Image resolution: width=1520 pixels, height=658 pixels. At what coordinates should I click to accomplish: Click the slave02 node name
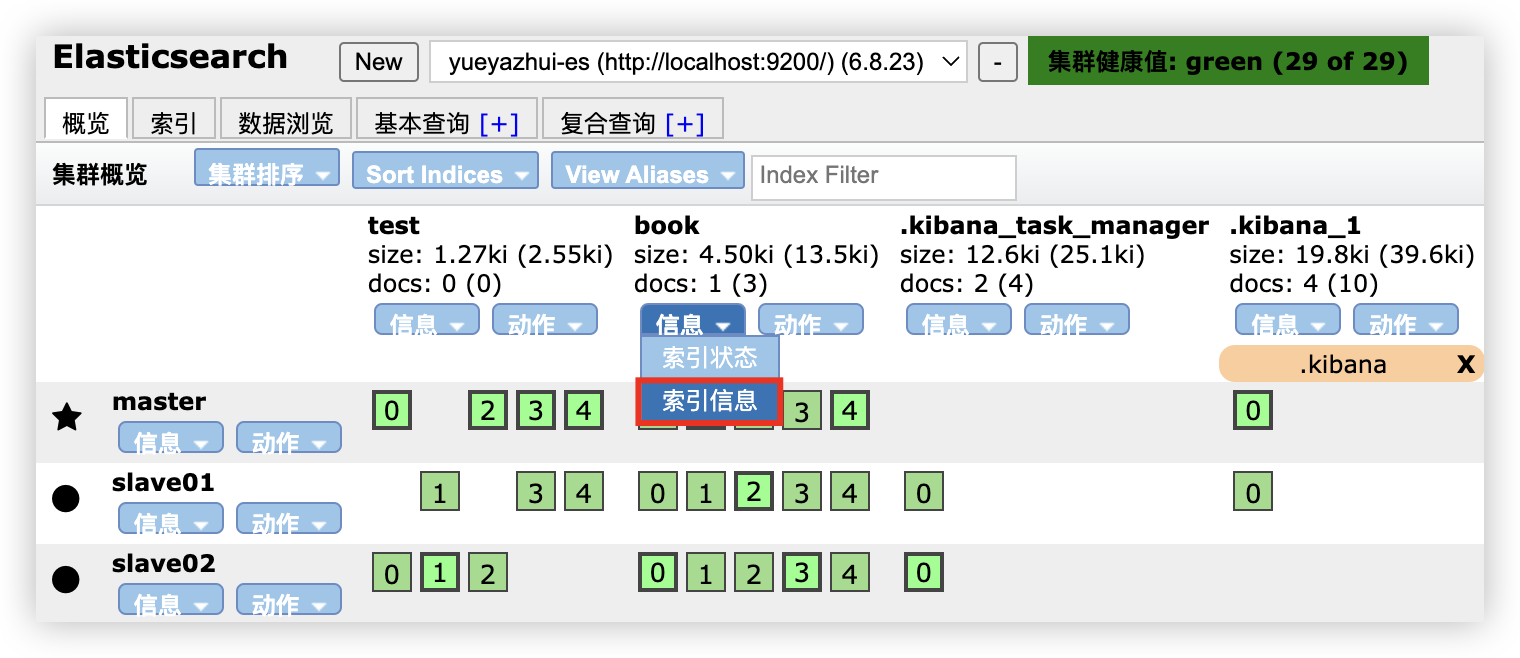click(164, 564)
